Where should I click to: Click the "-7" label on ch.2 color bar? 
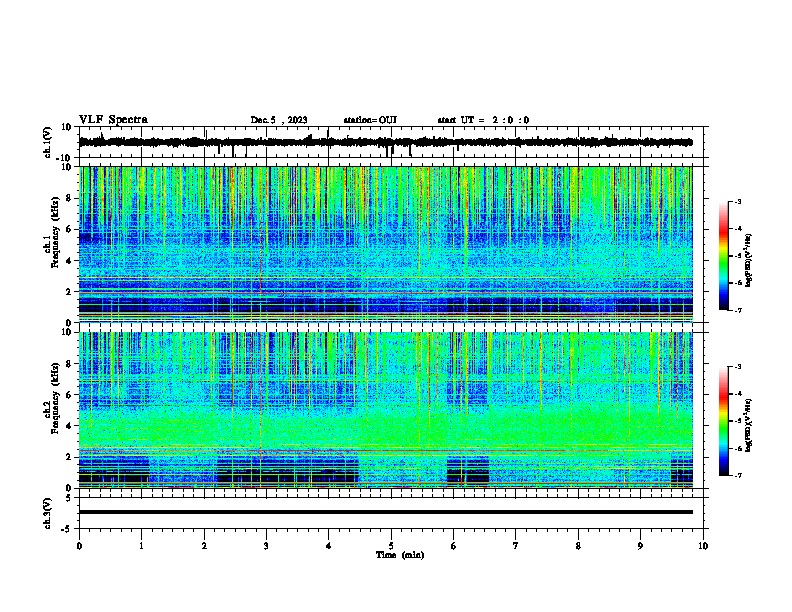[x=737, y=475]
